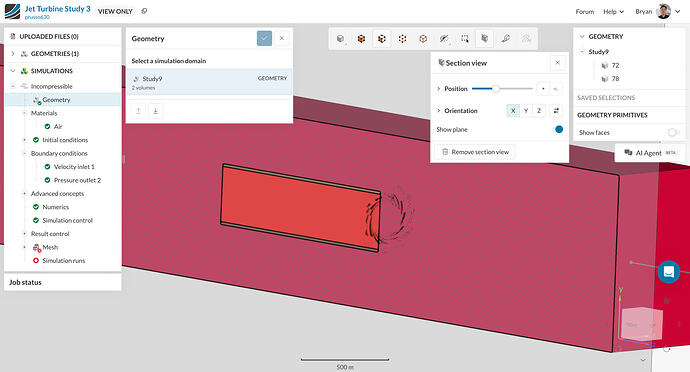Activate the select volumes tool
Viewport: 690px width, 372px height.
[x=361, y=39]
